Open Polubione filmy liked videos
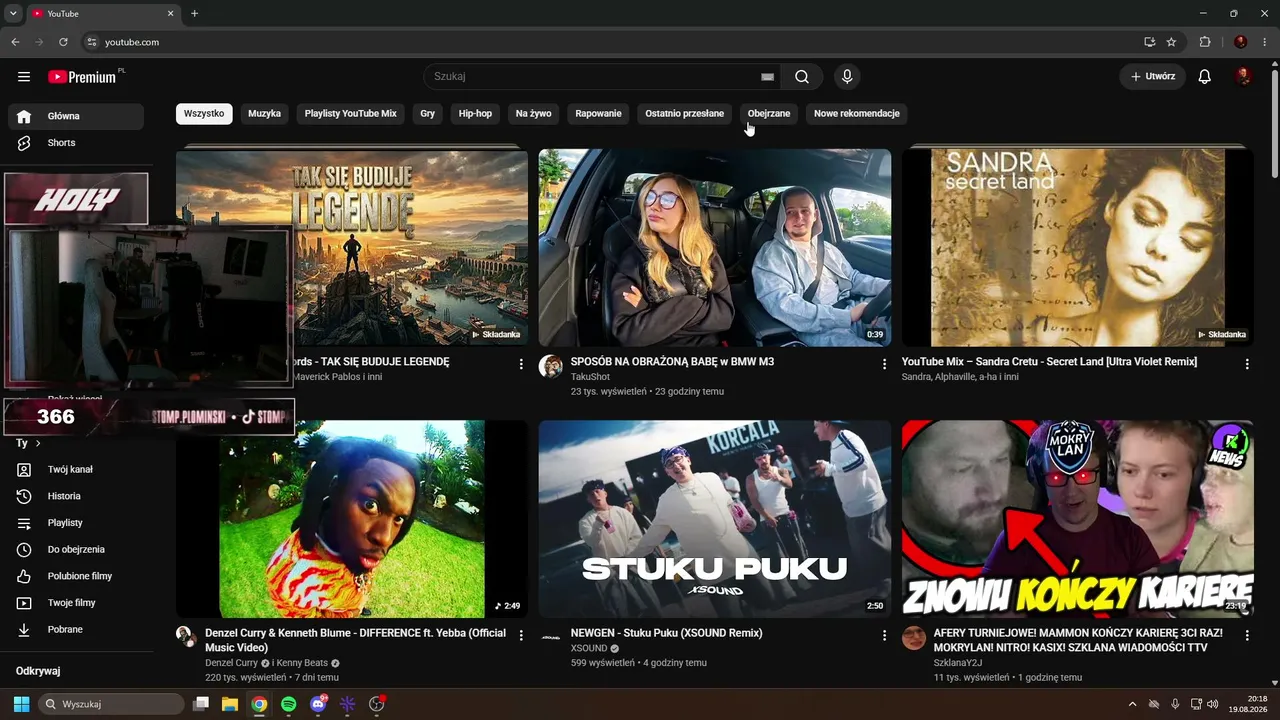 [x=76, y=576]
